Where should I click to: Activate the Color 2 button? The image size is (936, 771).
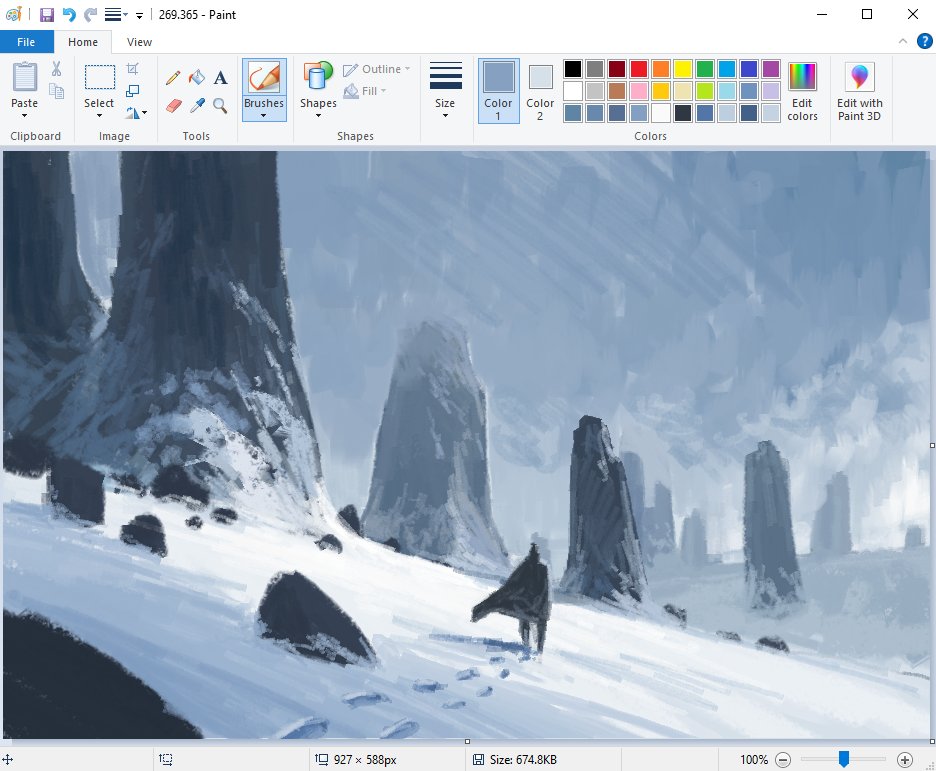[x=540, y=91]
